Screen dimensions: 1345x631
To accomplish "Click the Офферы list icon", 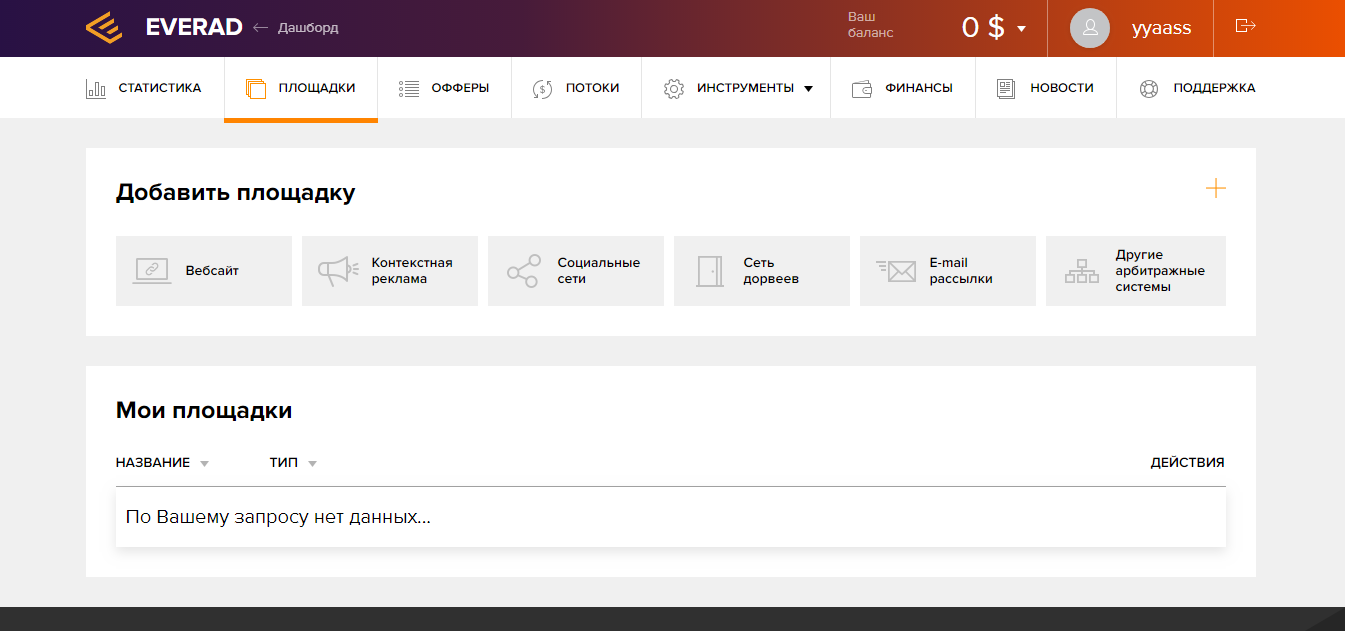I will tap(408, 88).
